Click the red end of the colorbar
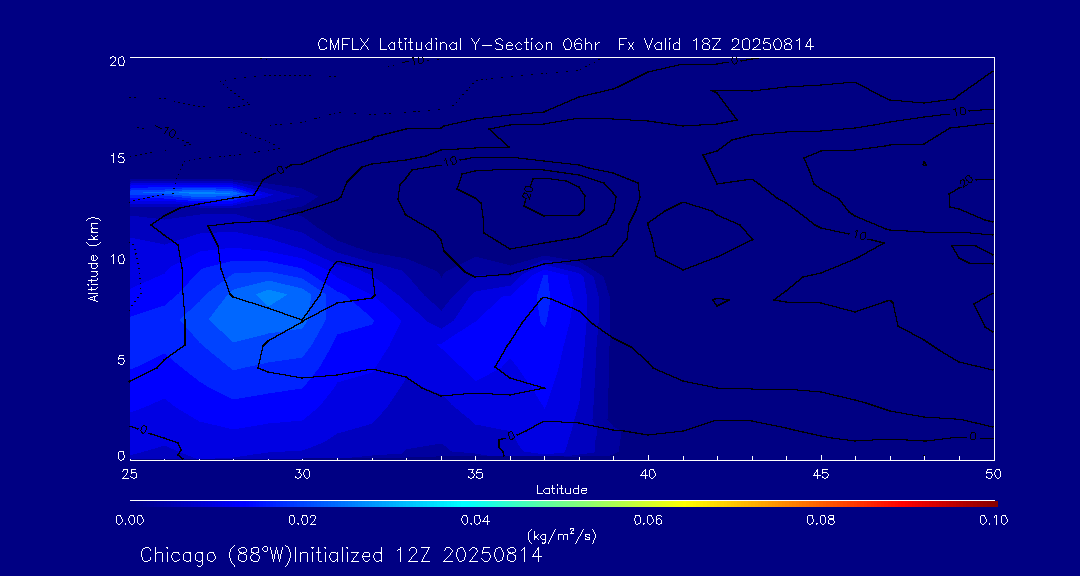 [988, 502]
